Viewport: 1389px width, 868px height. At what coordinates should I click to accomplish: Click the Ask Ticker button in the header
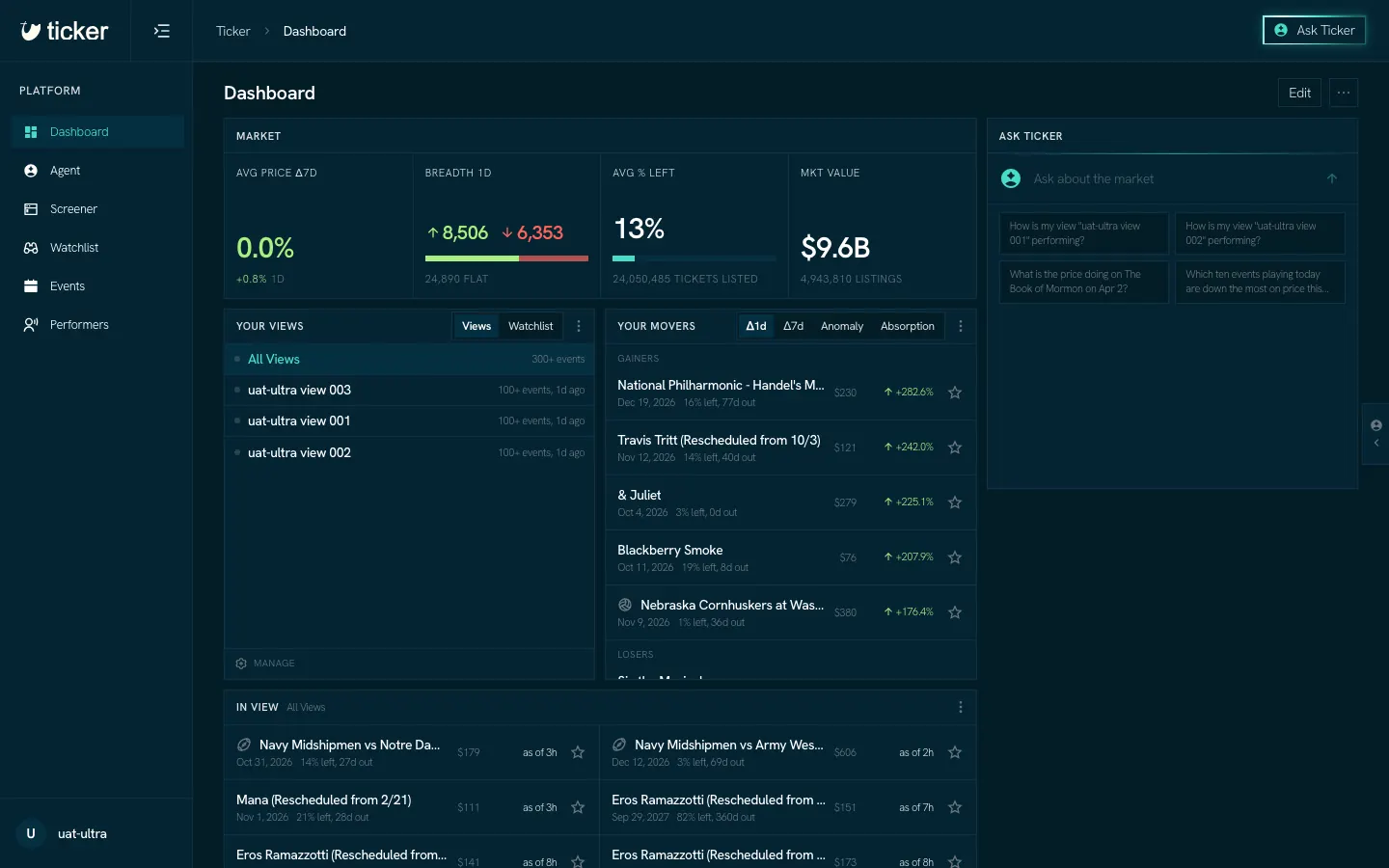pyautogui.click(x=1314, y=30)
